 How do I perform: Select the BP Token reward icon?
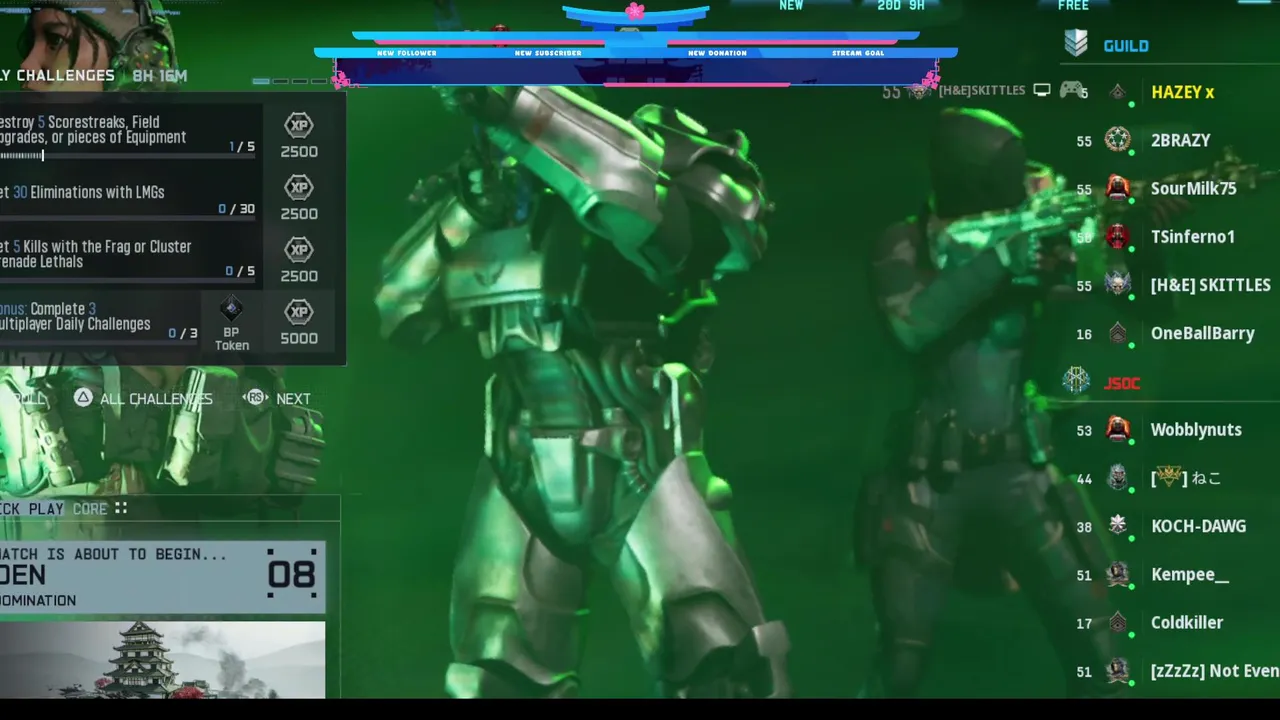[231, 309]
